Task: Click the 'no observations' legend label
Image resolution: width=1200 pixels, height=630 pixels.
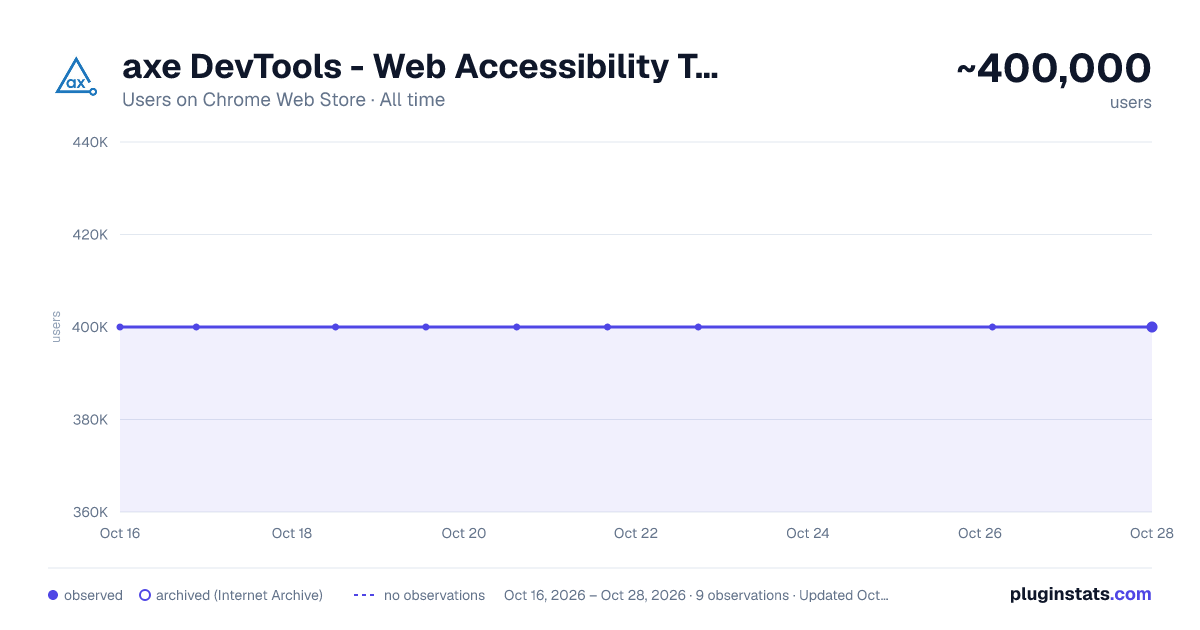Action: pos(434,595)
